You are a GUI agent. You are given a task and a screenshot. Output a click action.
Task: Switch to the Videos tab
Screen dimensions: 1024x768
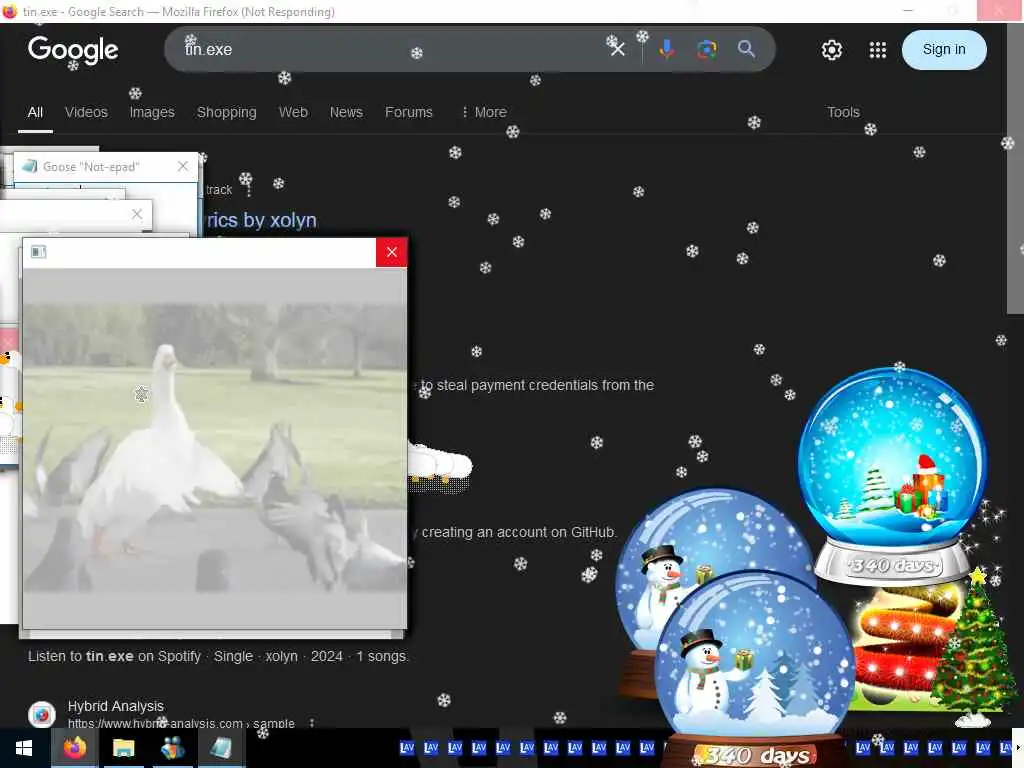coord(86,112)
